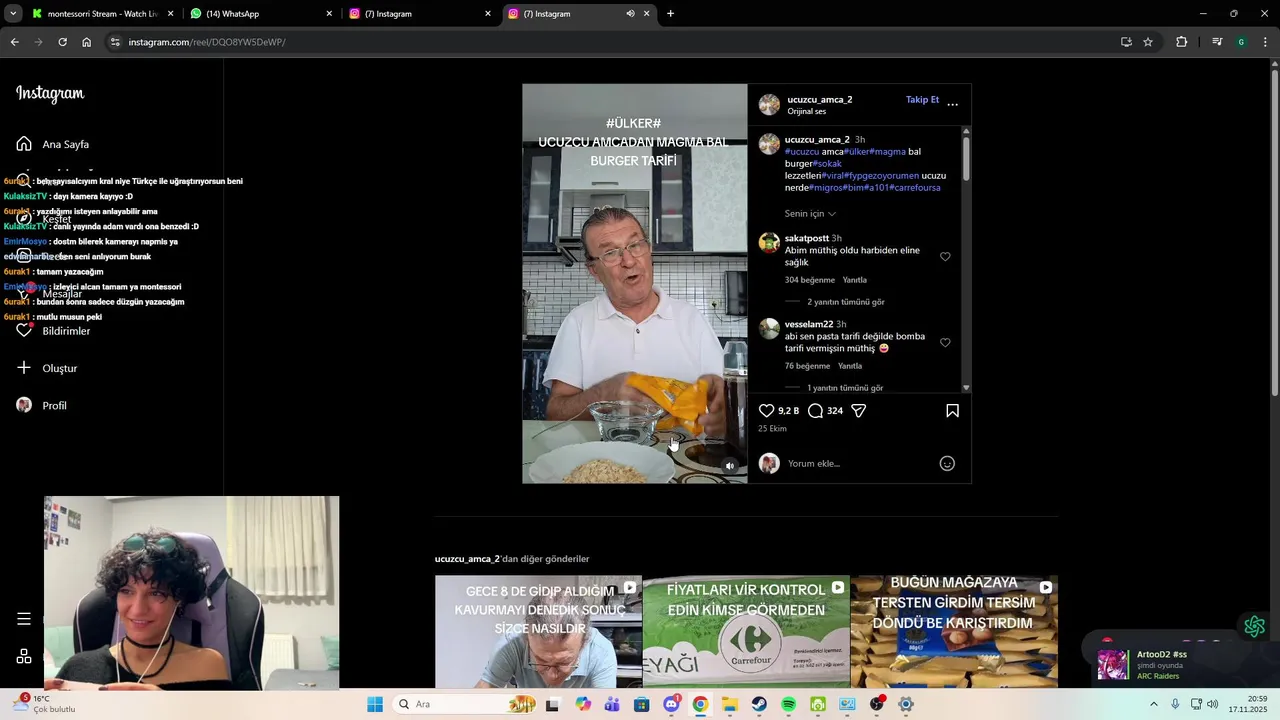Like sakatpostt's comment
The height and width of the screenshot is (720, 1280).
[945, 257]
